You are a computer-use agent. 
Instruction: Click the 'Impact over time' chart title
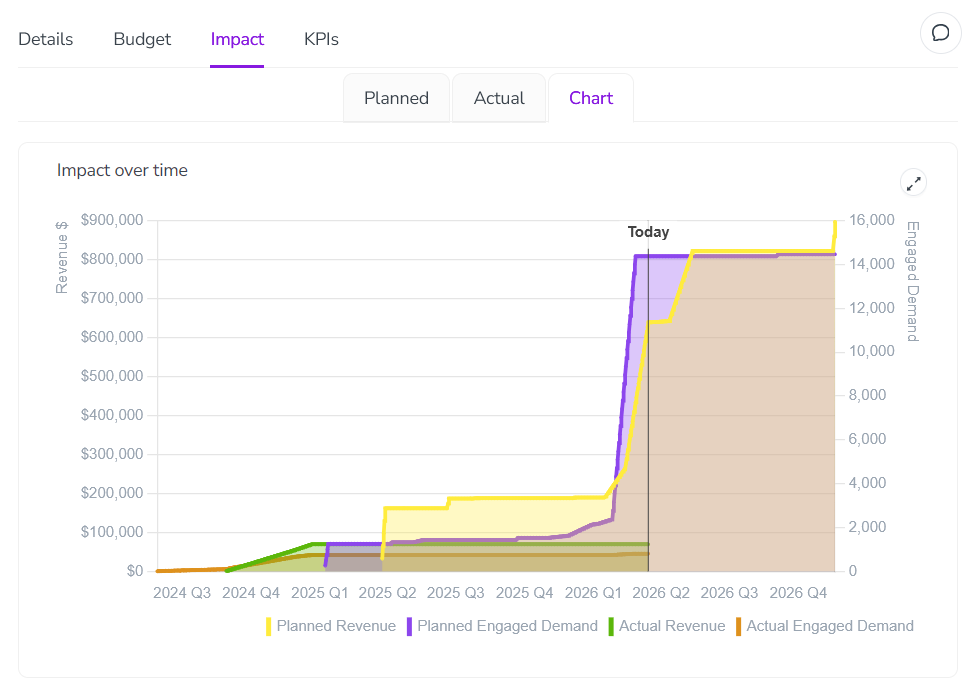click(x=122, y=170)
